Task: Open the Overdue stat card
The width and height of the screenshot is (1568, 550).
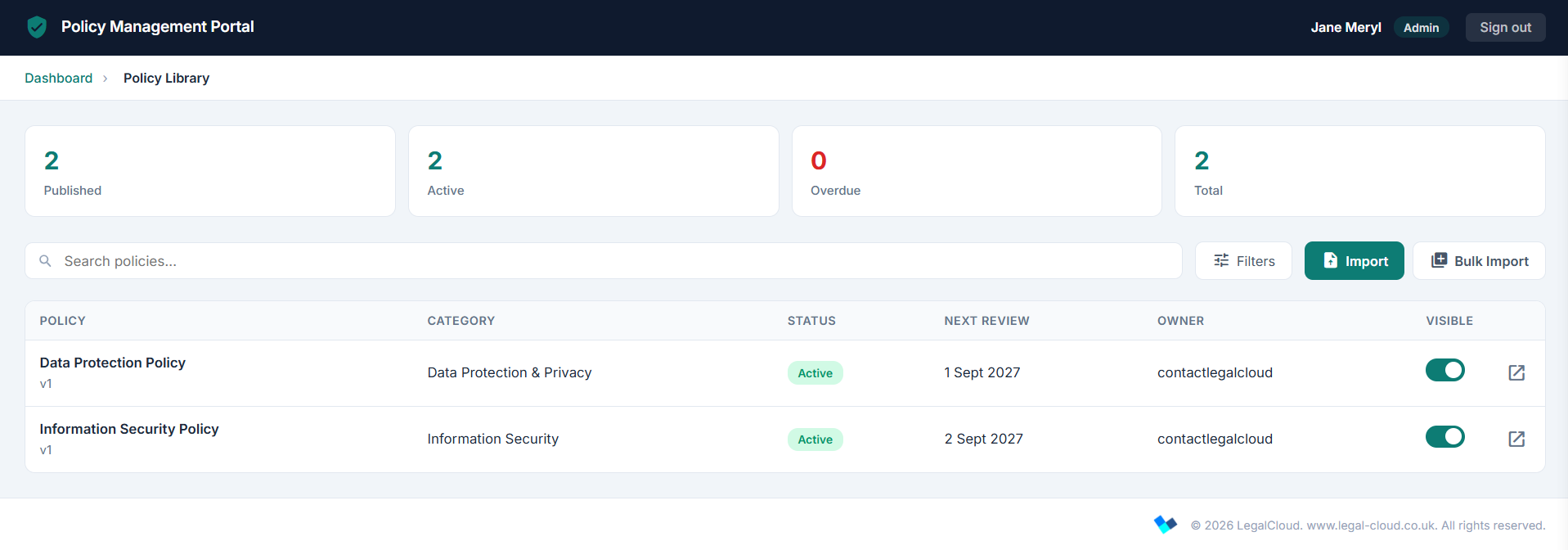Action: coord(977,171)
